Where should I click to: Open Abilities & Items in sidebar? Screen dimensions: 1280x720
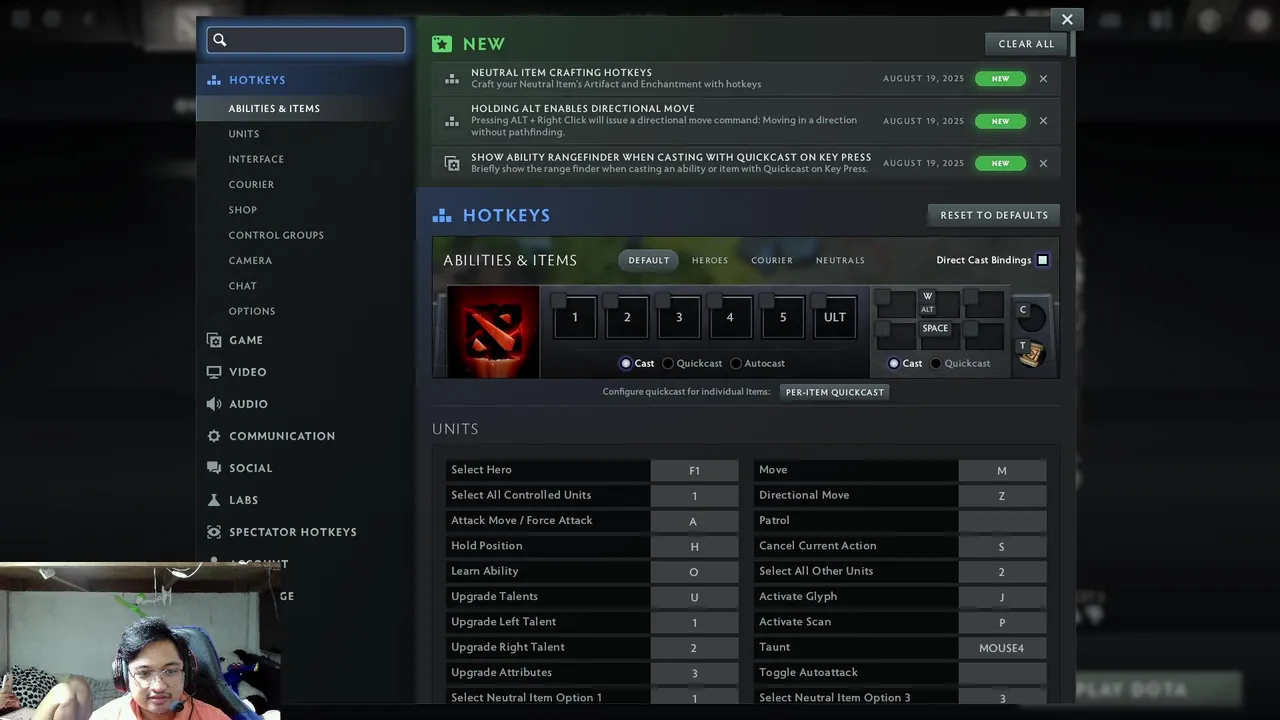coord(274,109)
